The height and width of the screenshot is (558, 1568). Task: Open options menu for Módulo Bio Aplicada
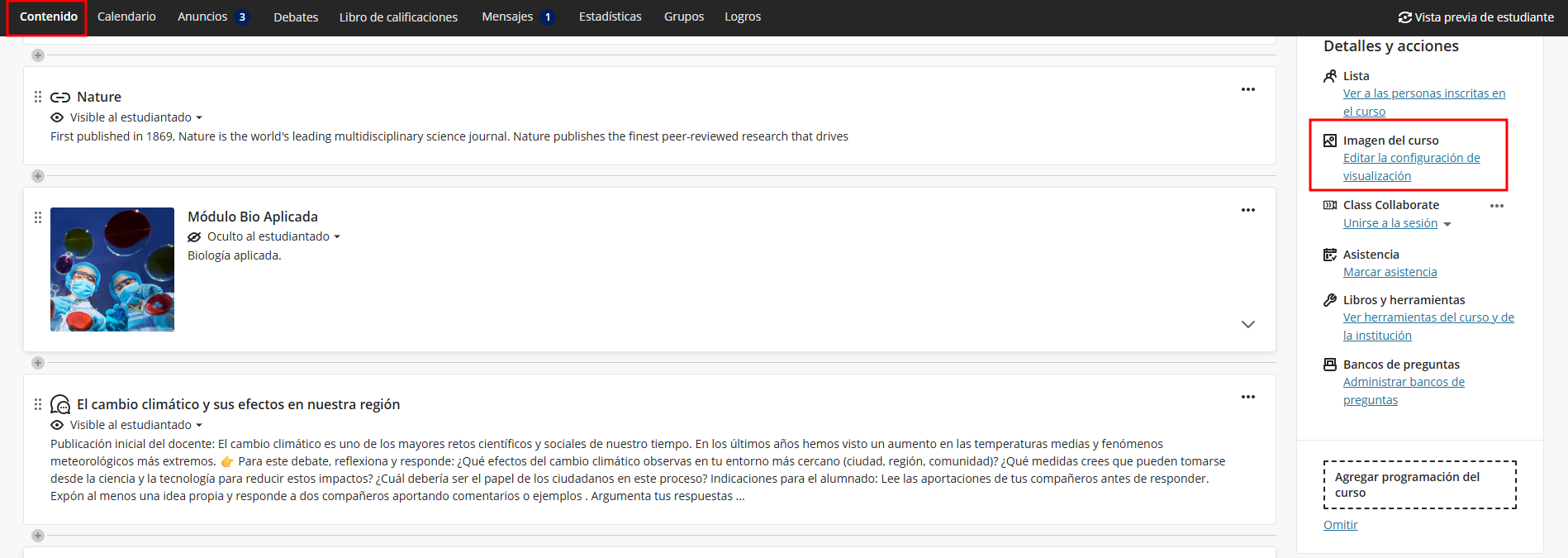tap(1247, 210)
